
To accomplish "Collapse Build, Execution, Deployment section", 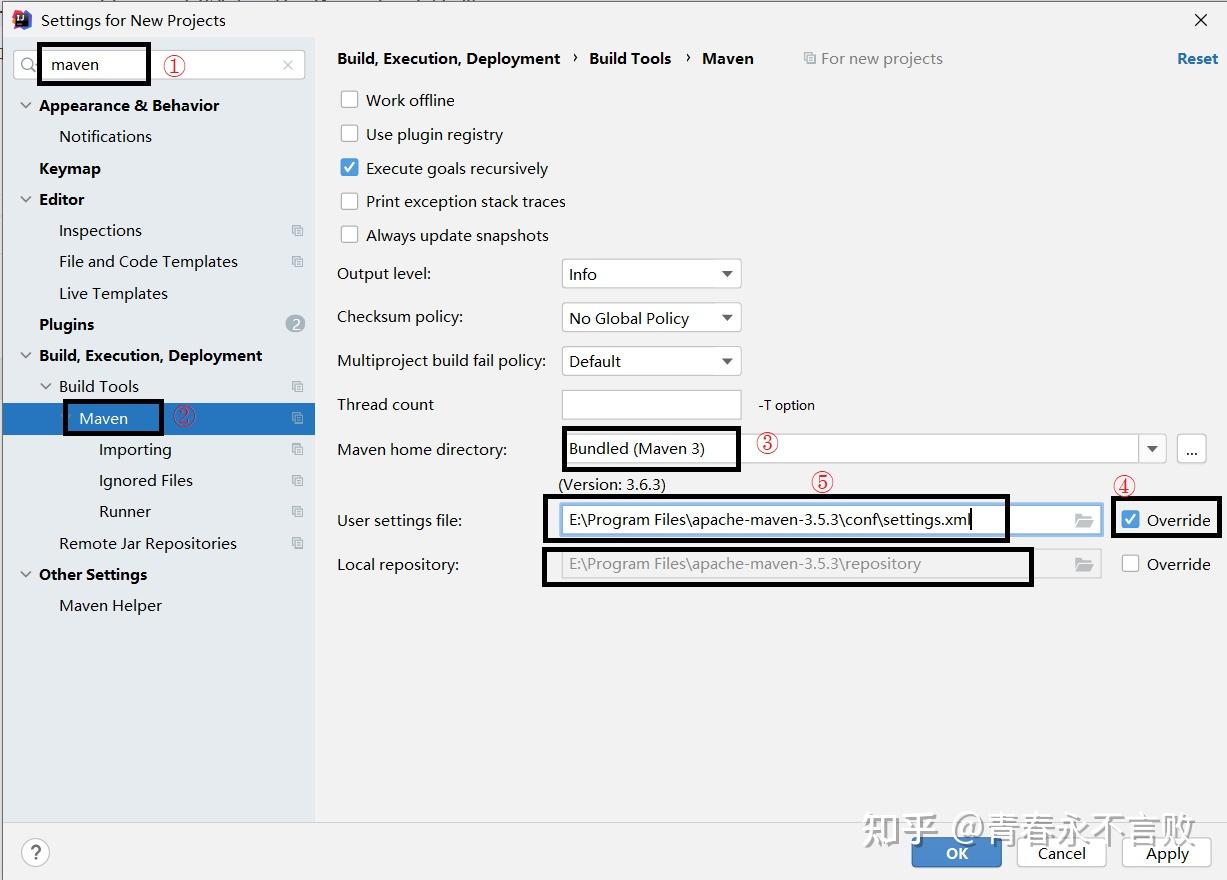I will point(26,355).
